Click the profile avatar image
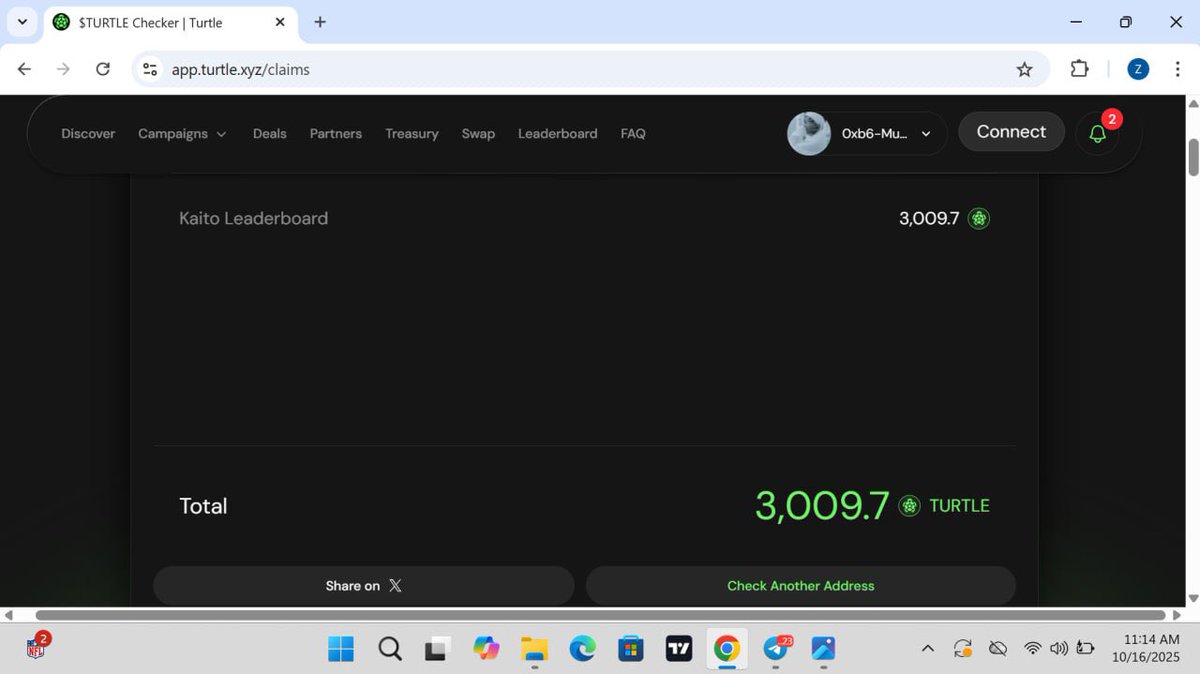Viewport: 1200px width, 674px height. coord(809,133)
